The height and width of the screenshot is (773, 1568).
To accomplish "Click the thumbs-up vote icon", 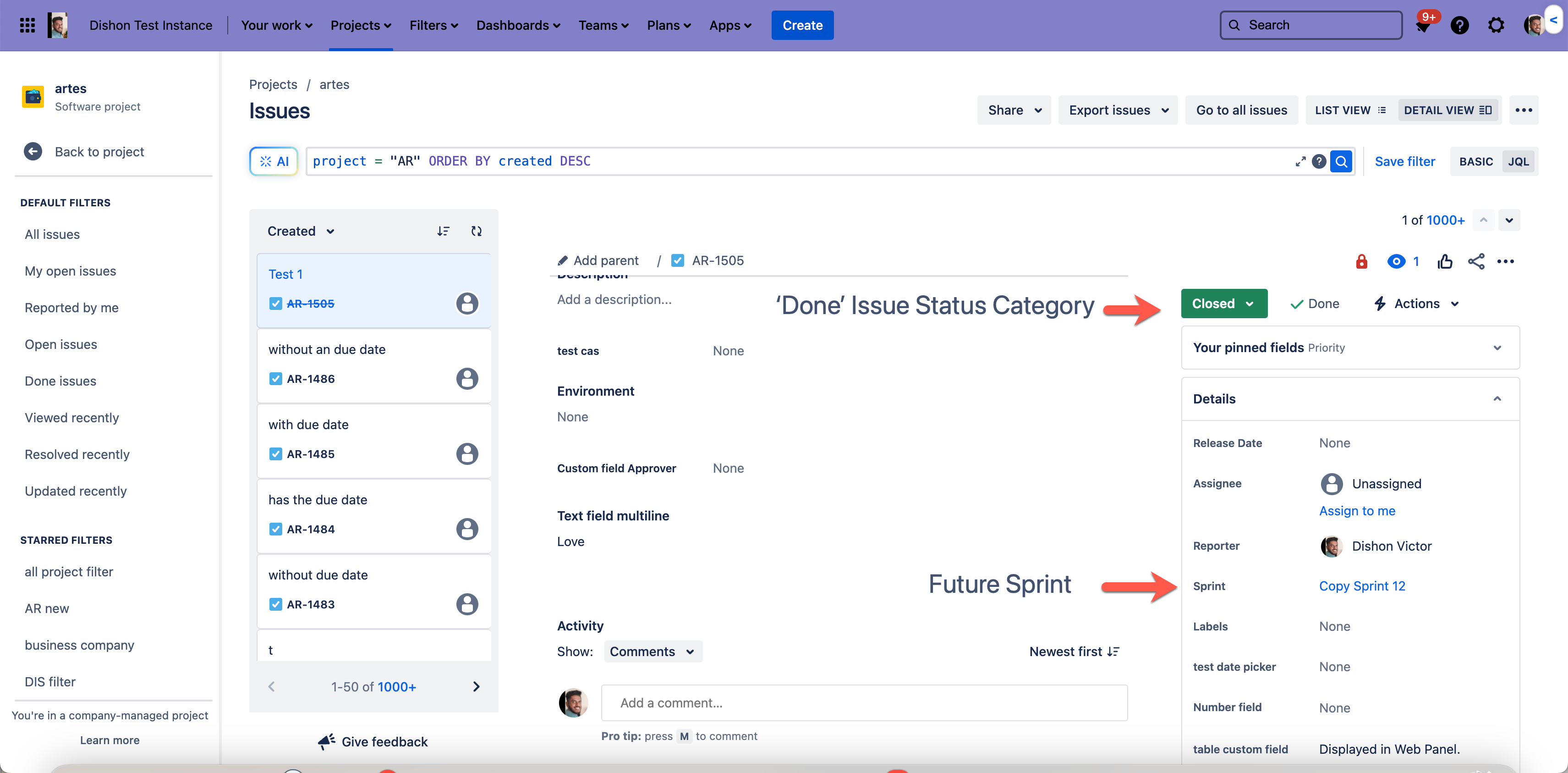I will point(1444,261).
